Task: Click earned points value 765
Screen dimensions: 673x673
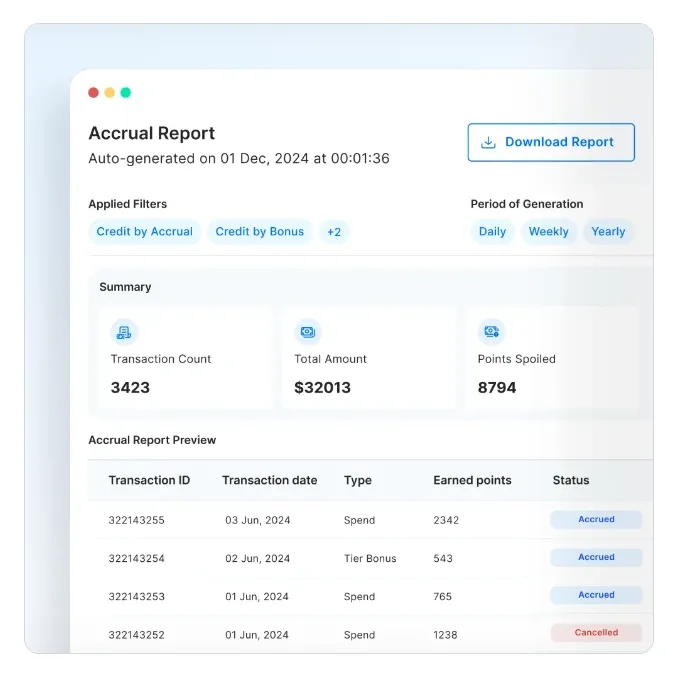Action: coord(443,597)
